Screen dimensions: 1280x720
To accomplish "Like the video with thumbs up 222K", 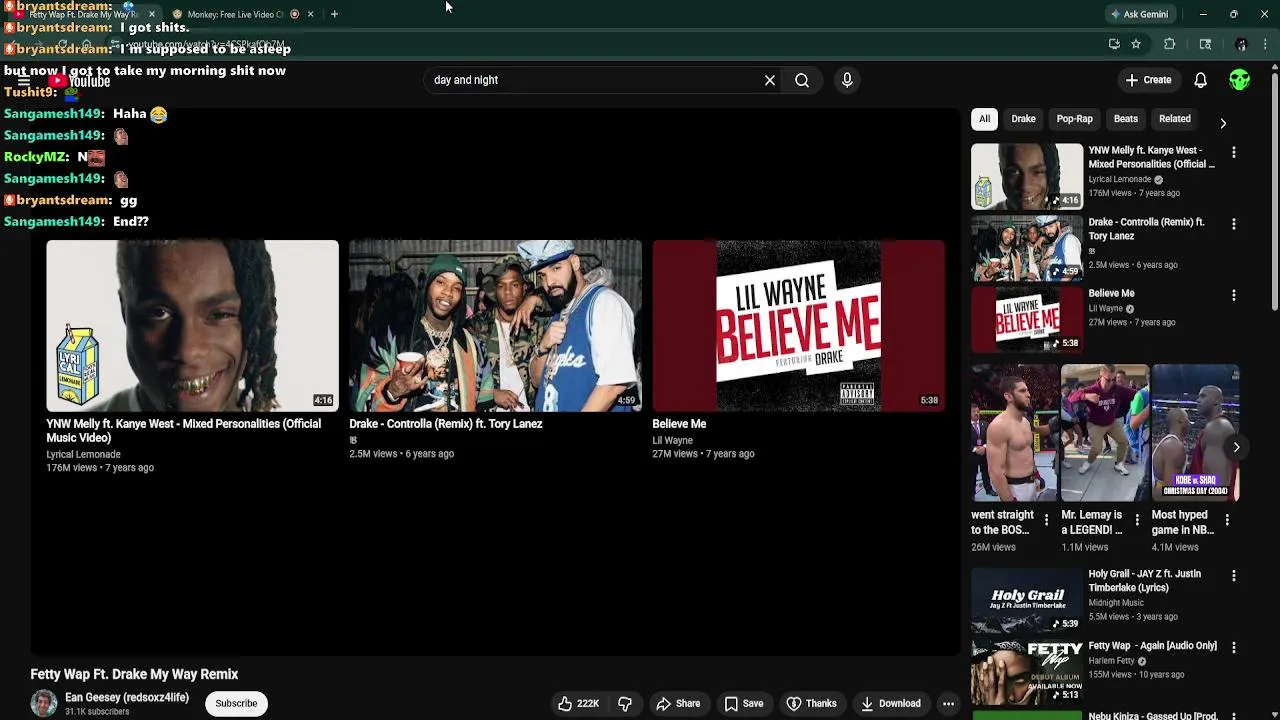I will point(578,703).
